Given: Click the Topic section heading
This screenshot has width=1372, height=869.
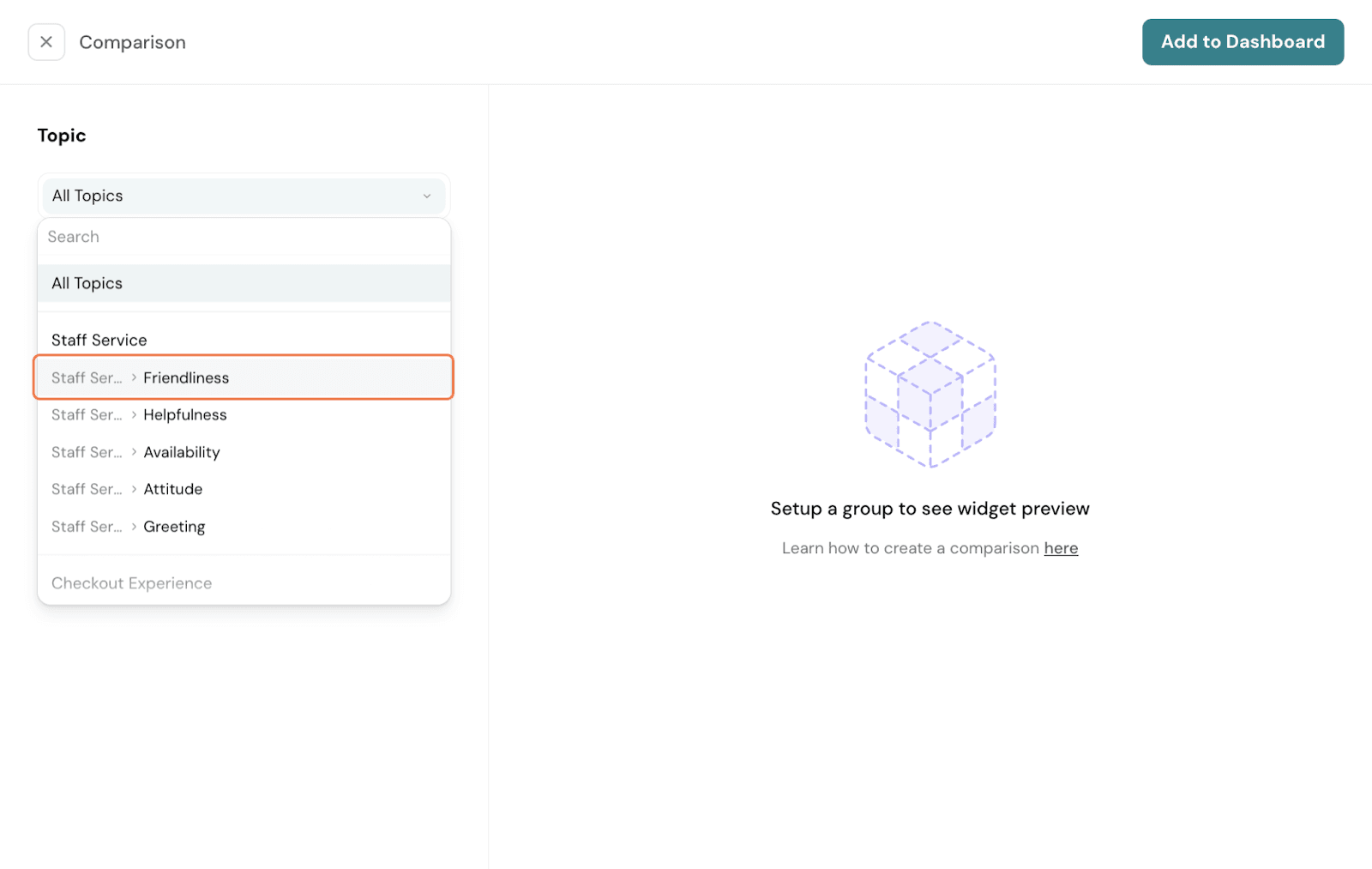Looking at the screenshot, I should 62,136.
